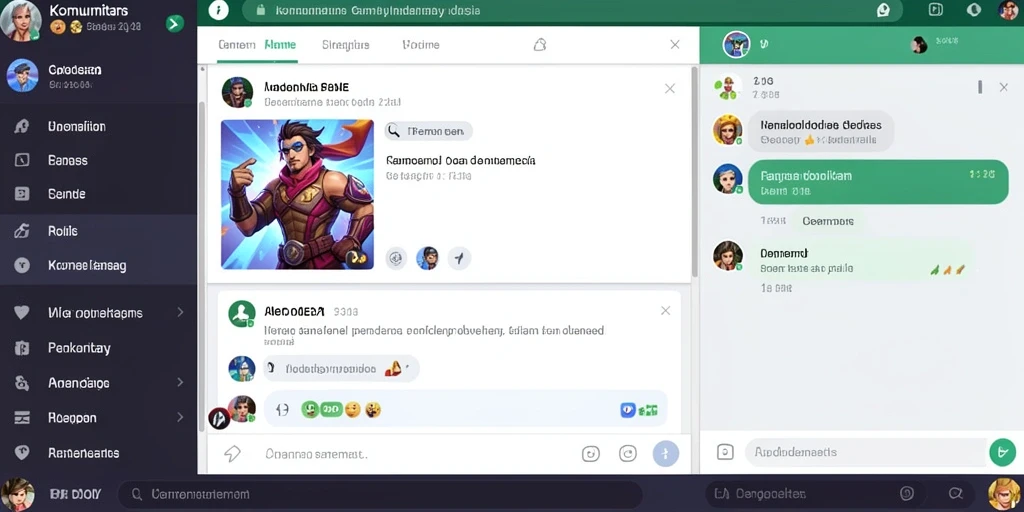This screenshot has height=512, width=1024.
Task: Click the Peokoritay sidebar icon
Action: [22, 348]
